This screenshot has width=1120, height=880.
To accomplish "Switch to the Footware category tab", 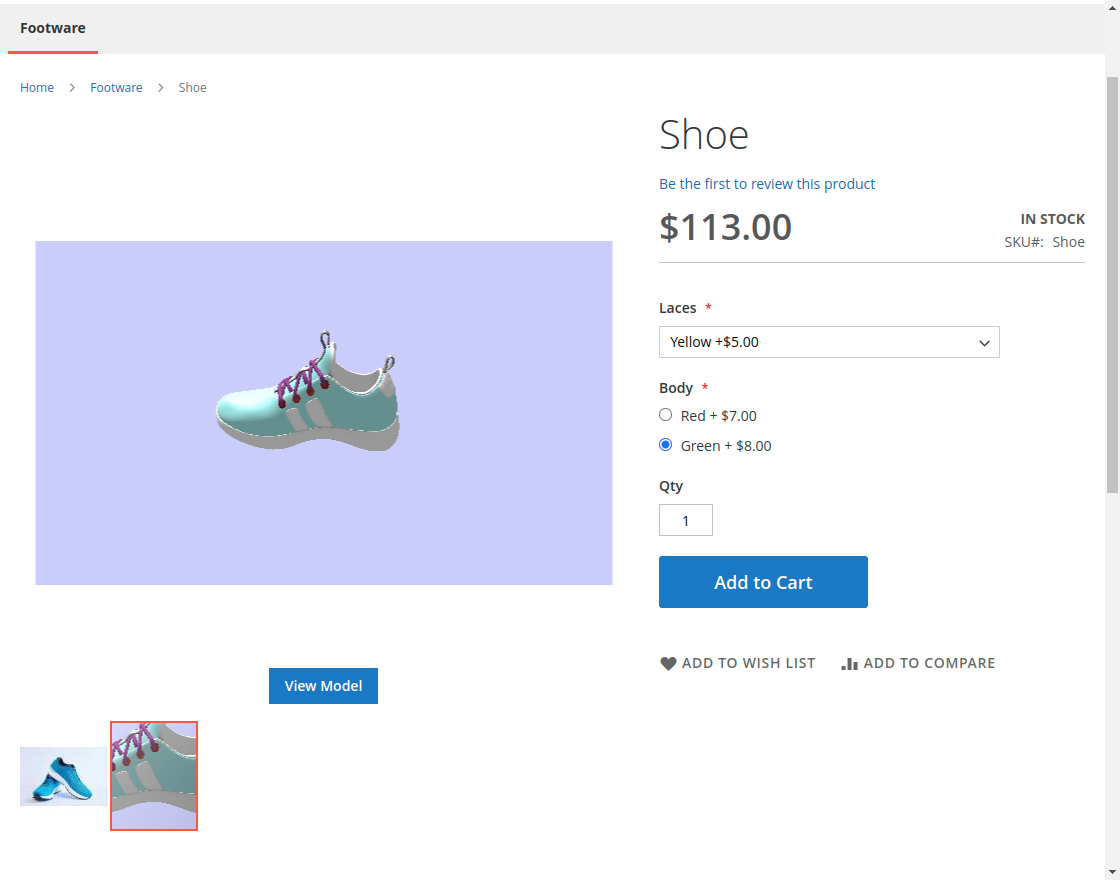I will tap(52, 28).
